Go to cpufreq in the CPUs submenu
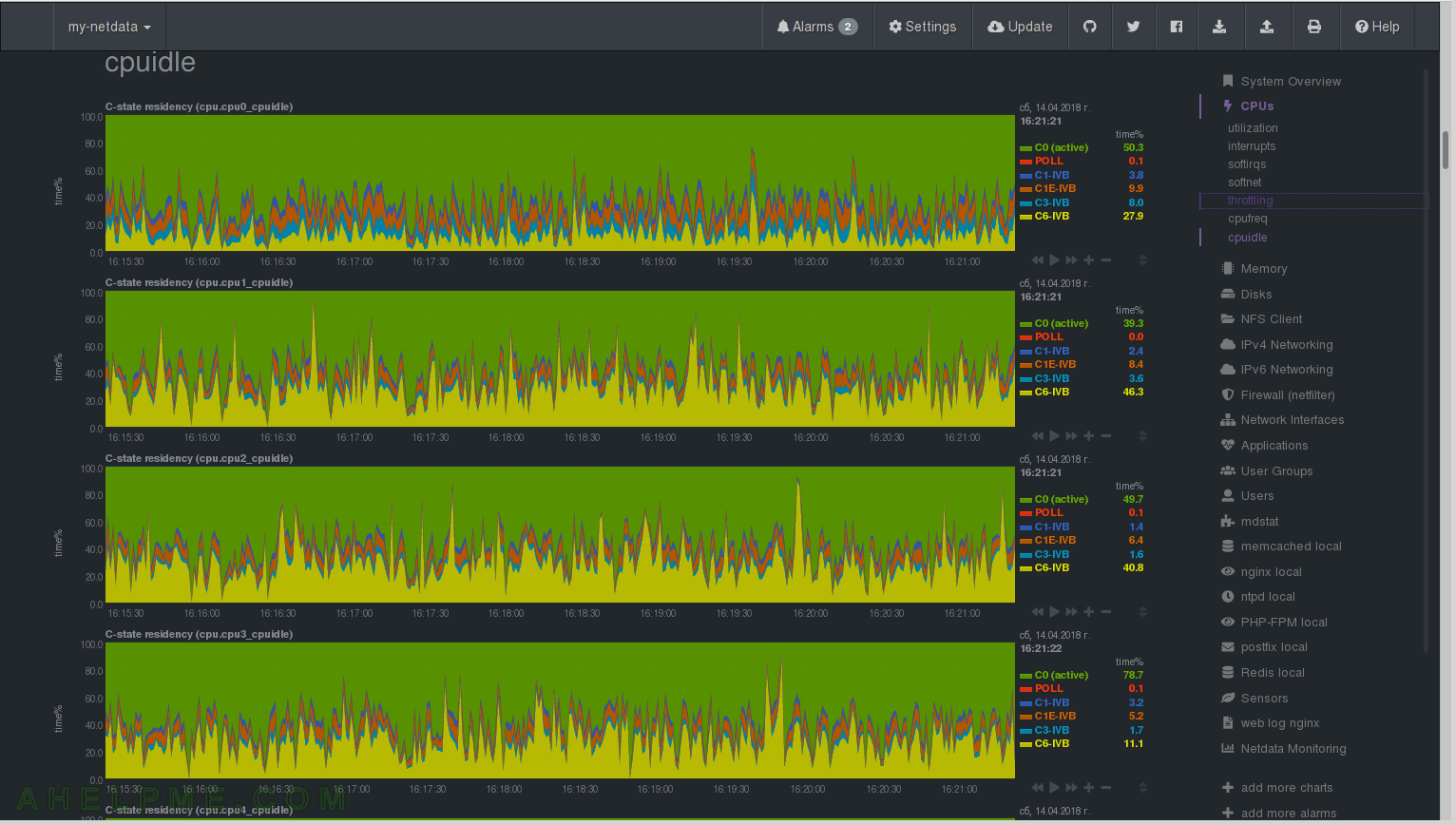The image size is (1456, 825). (1247, 219)
